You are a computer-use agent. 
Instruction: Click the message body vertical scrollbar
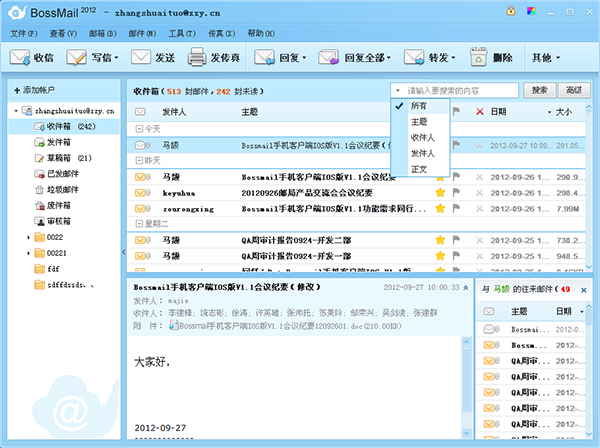[466, 386]
